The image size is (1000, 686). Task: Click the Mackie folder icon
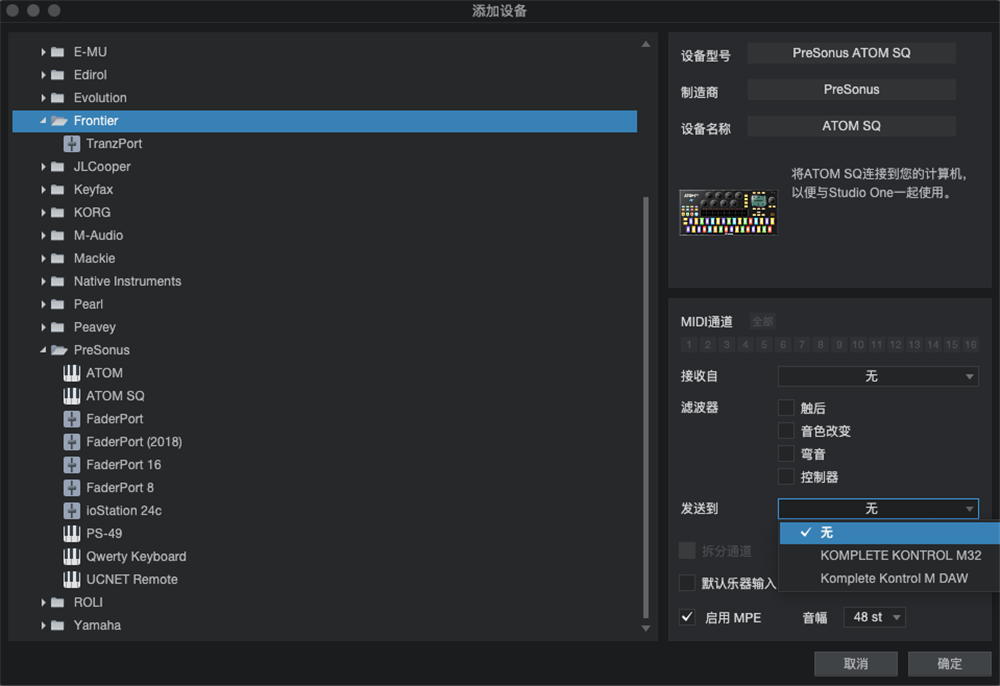tap(57, 258)
